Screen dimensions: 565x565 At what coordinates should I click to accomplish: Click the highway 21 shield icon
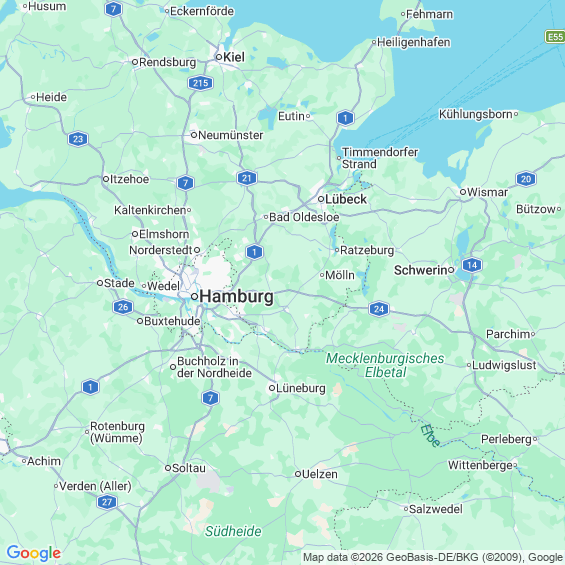(x=246, y=178)
